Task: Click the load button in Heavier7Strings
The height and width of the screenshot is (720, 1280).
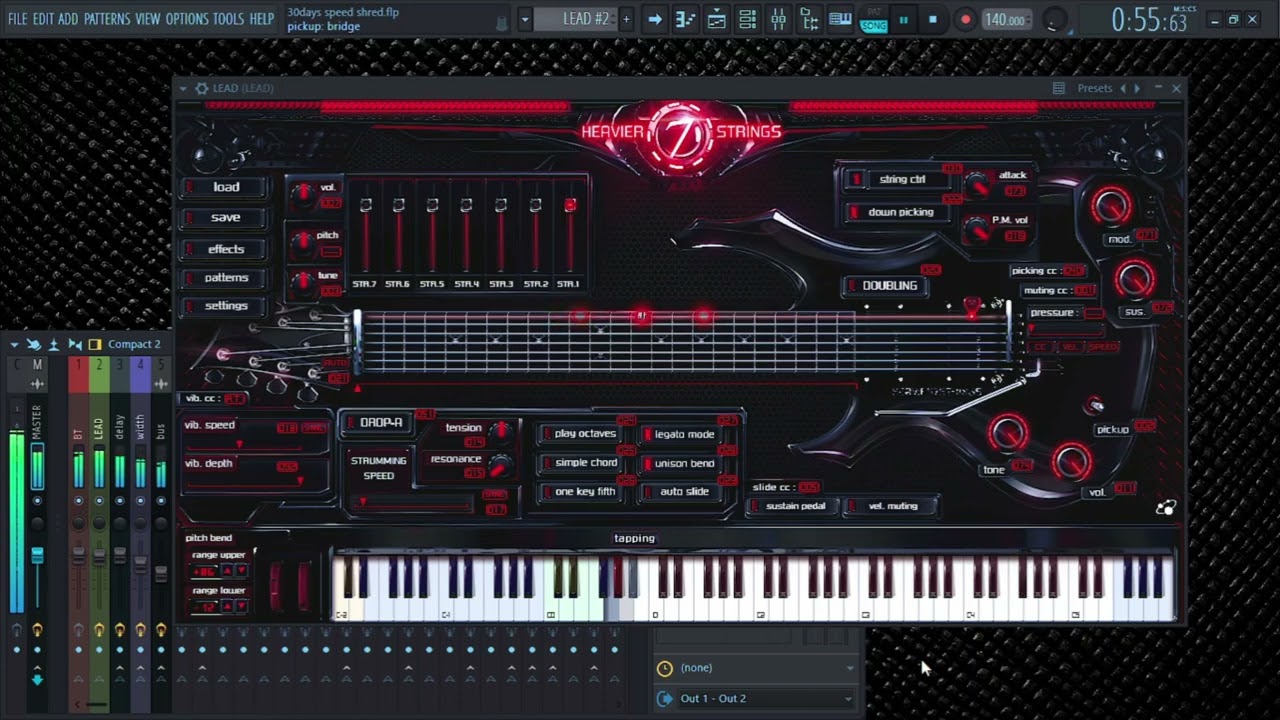Action: (226, 187)
